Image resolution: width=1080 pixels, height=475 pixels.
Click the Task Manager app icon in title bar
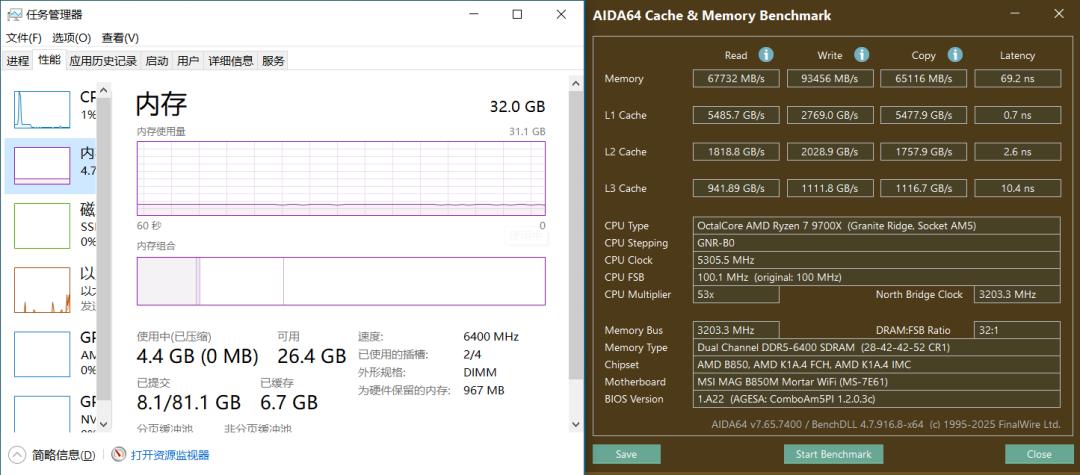[x=13, y=14]
